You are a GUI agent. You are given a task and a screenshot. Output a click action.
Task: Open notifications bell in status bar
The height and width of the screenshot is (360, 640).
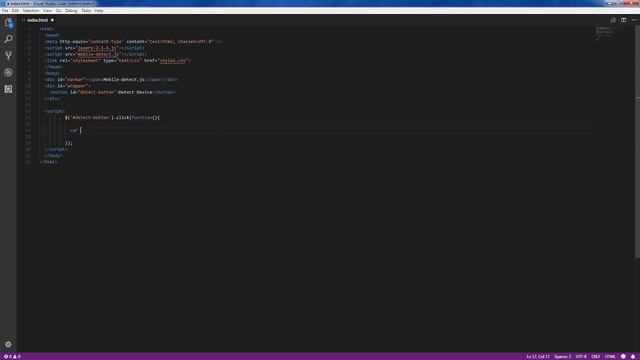coord(633,357)
